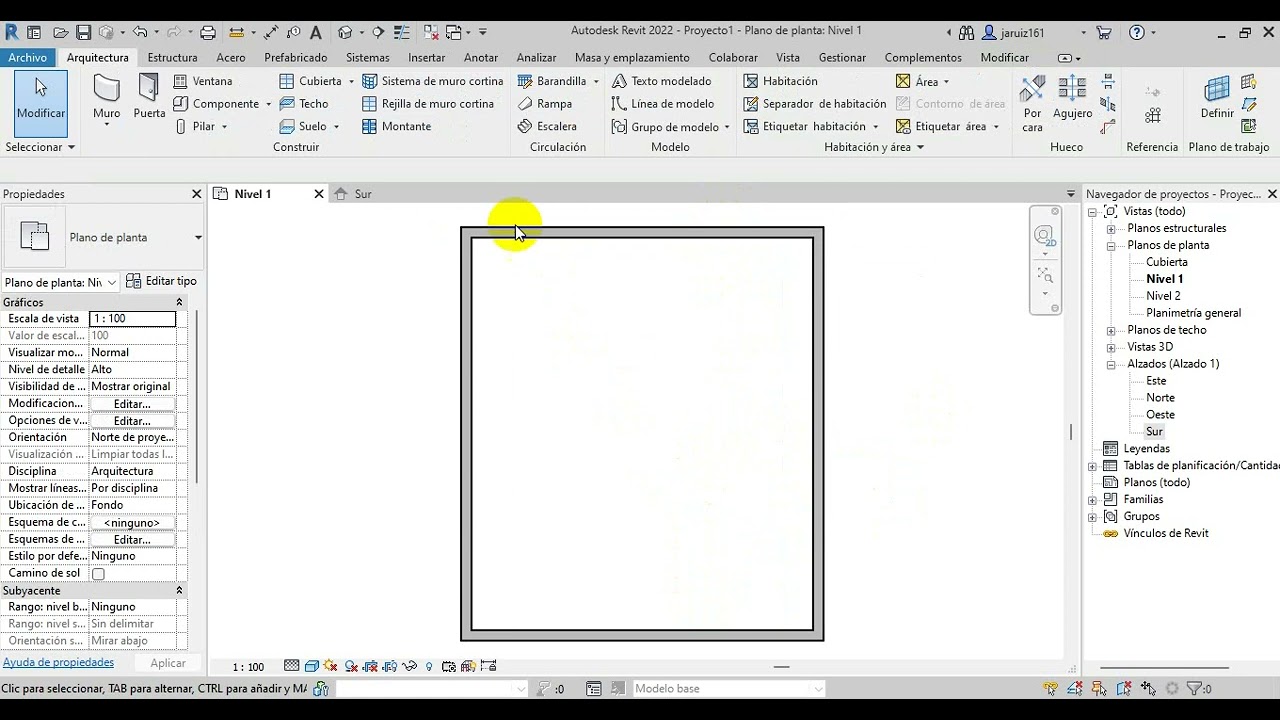
Task: Save the project with the floppy icon
Action: [x=84, y=33]
